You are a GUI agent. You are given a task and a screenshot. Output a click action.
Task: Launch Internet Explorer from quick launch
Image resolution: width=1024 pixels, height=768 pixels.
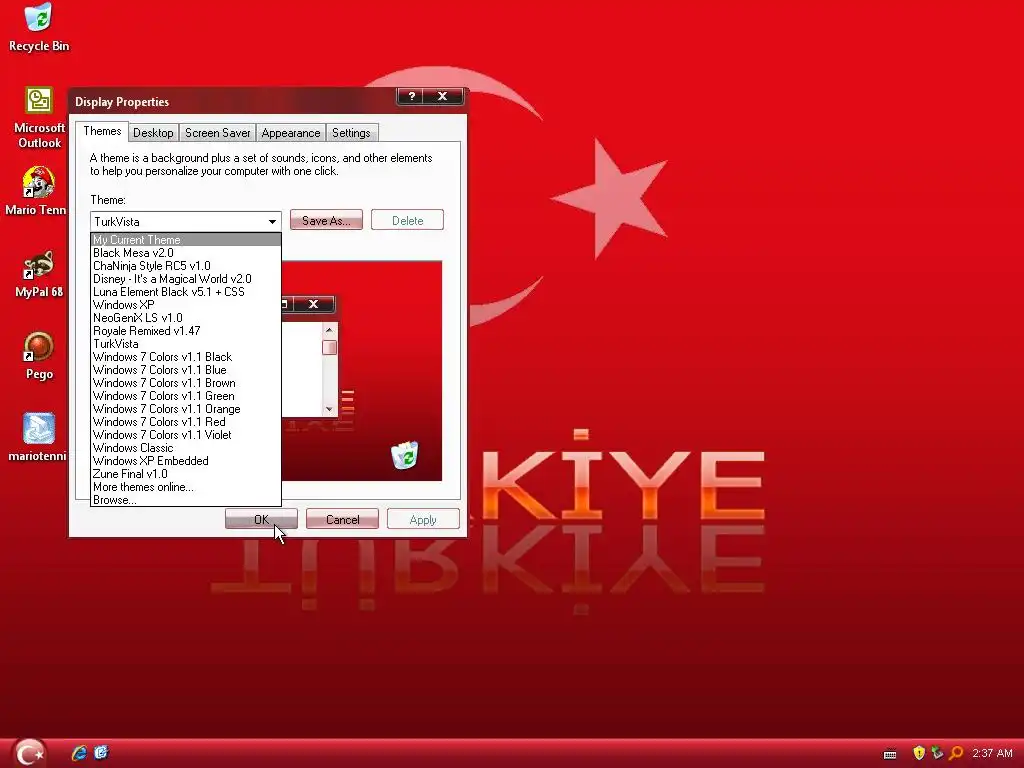point(79,753)
